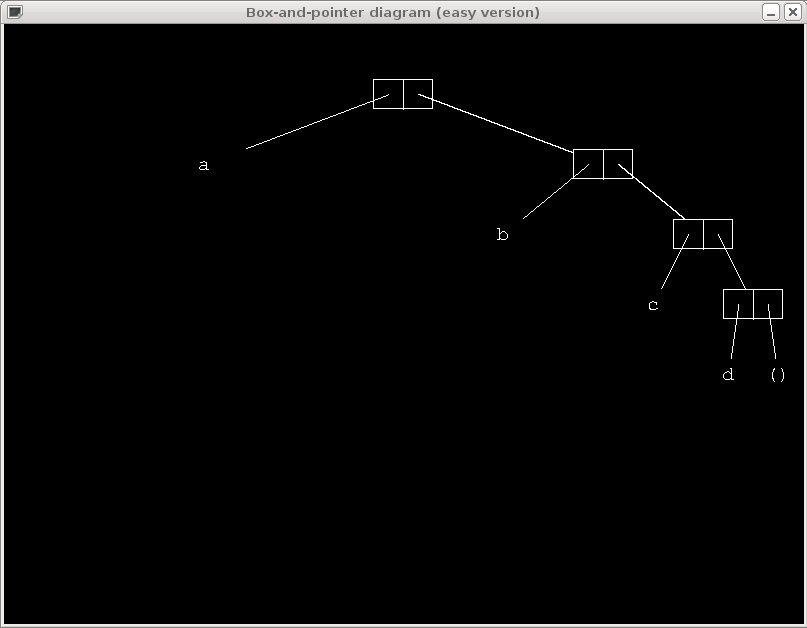Screen dimensions: 807x628
Task: Click the cdr box beside c's car box
Action: point(718,234)
